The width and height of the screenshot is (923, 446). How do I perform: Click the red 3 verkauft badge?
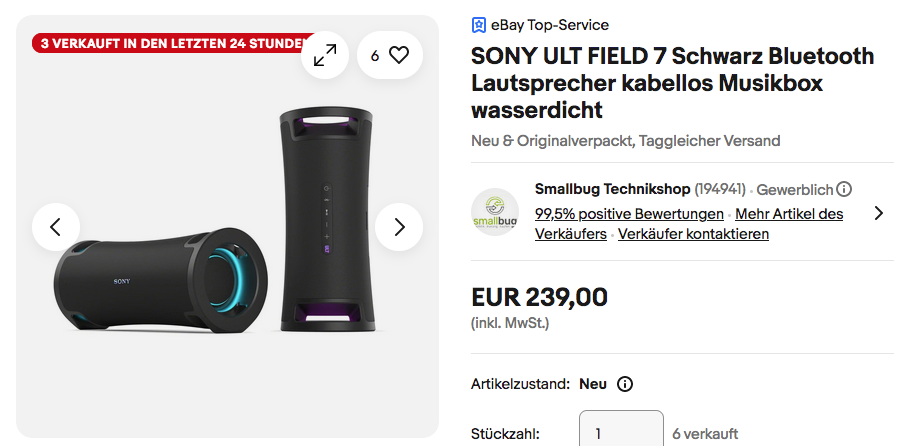pos(170,44)
